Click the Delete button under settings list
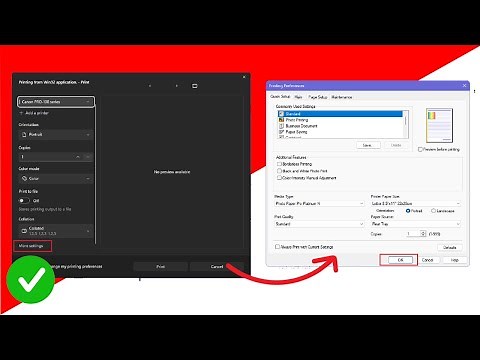Image resolution: width=480 pixels, height=360 pixels. [396, 145]
